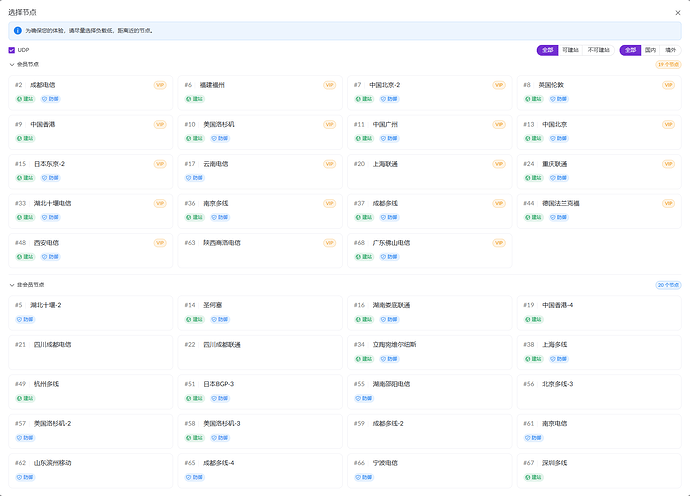The height and width of the screenshot is (496, 690).
Task: Click 防御 tag on node #33 湖北十堰电信
Action: coord(51,217)
